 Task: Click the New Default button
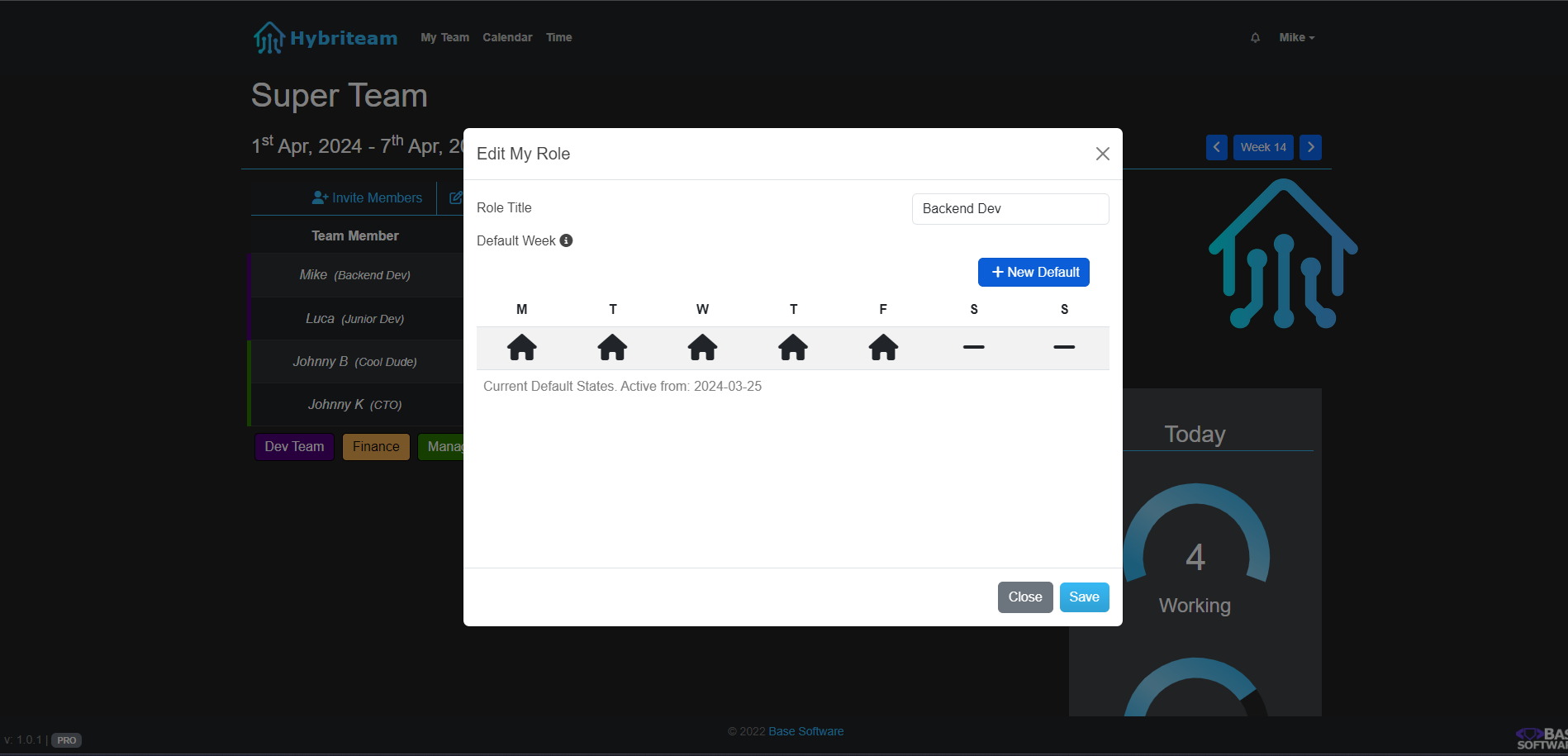(x=1033, y=273)
